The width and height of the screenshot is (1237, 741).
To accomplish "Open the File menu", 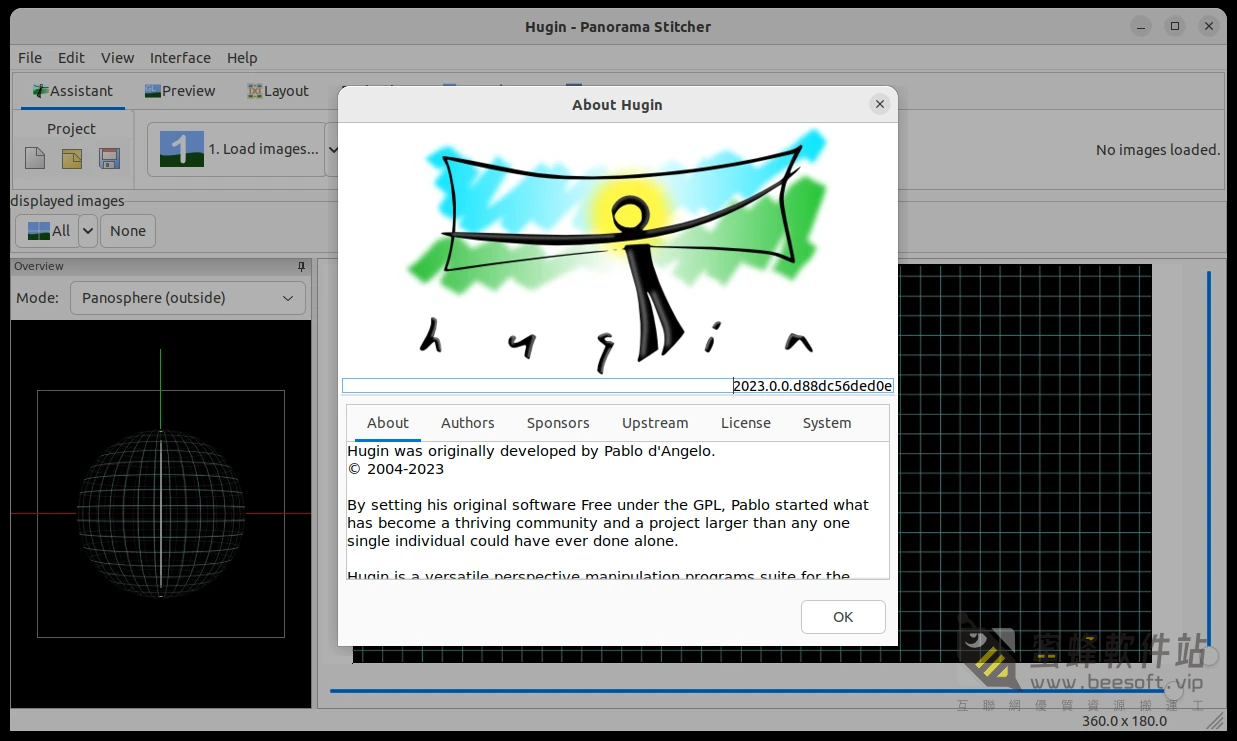I will point(30,58).
